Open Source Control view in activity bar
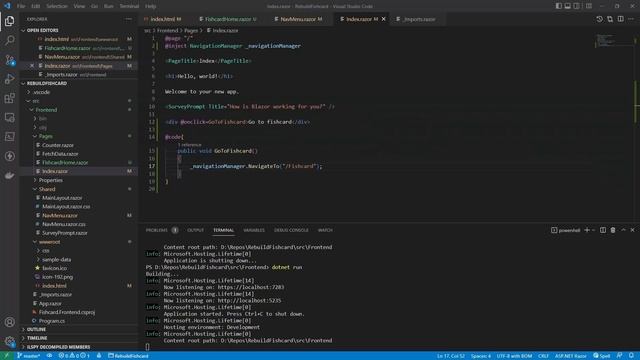The width and height of the screenshot is (640, 360). (x=9, y=60)
